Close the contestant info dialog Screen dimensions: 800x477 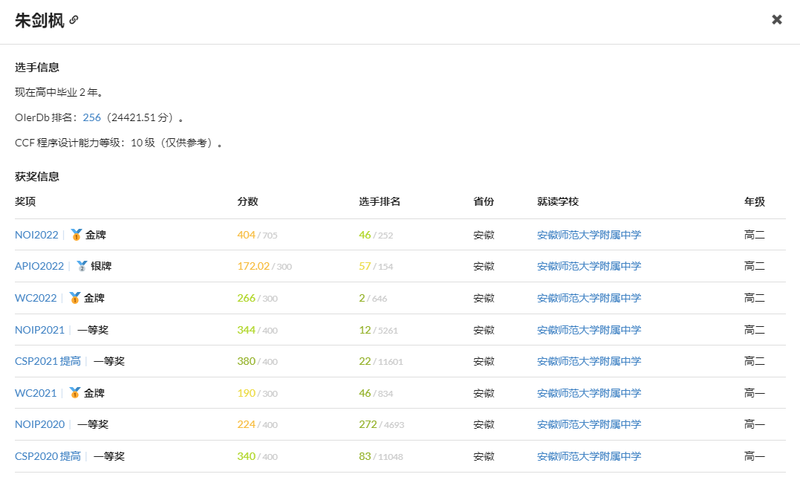(x=777, y=20)
